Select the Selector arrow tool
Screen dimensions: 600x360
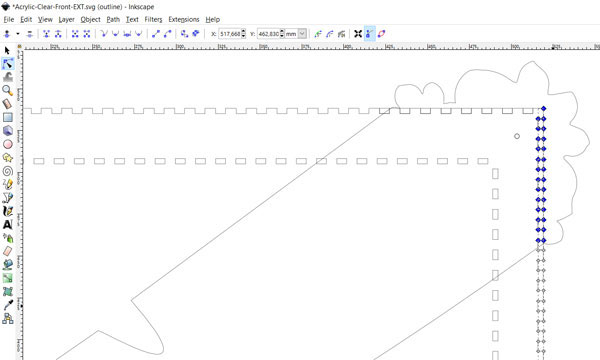click(x=7, y=50)
